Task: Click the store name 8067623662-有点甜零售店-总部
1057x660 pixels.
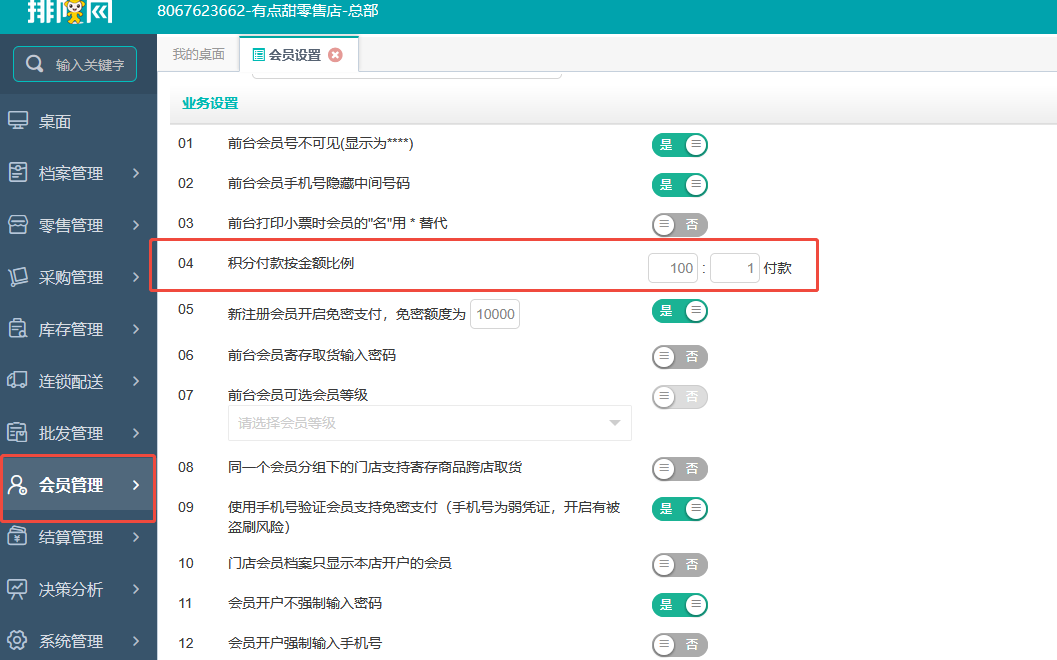Action: 268,11
